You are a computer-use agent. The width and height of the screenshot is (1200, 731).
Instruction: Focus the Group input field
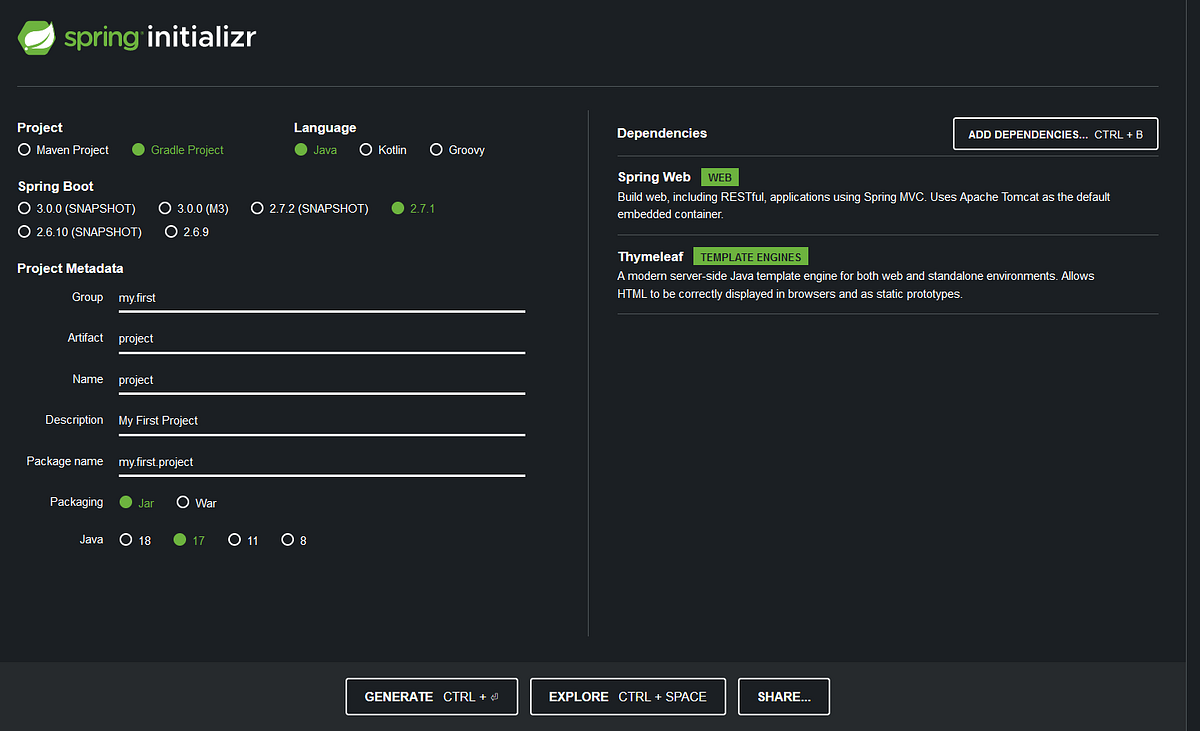321,298
